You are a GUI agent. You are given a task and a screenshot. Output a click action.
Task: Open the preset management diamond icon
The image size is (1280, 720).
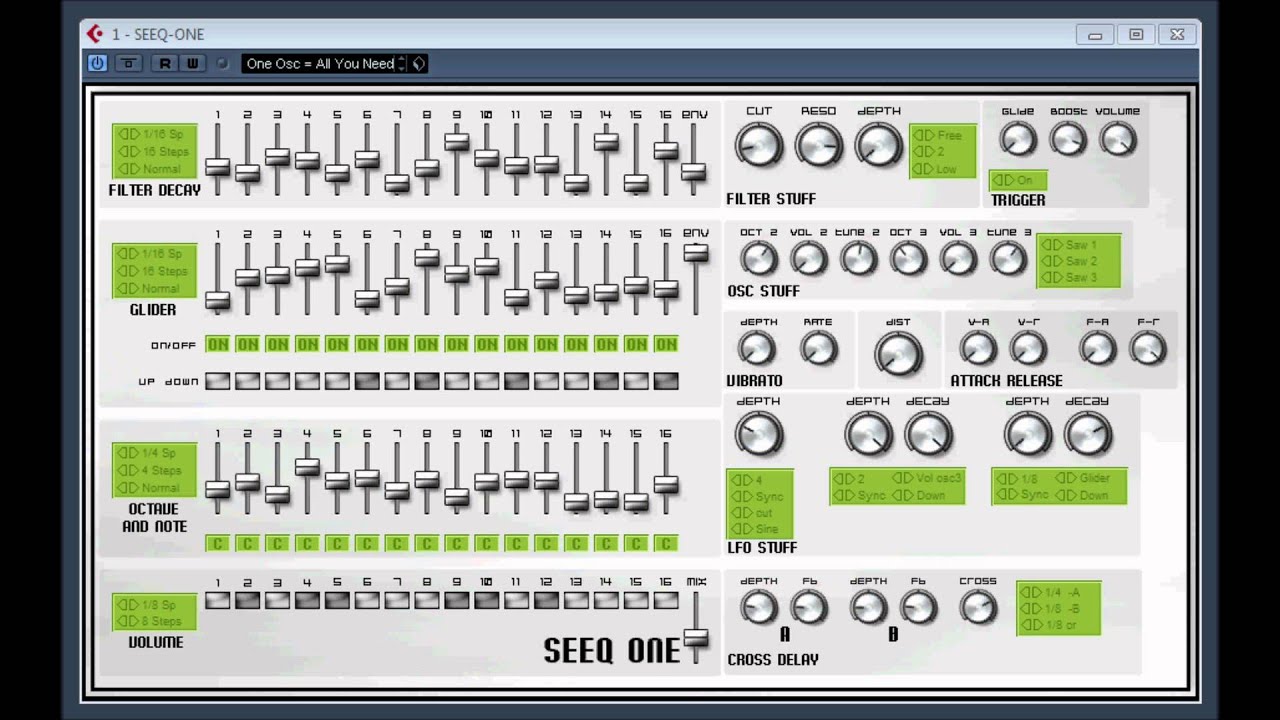(x=419, y=63)
